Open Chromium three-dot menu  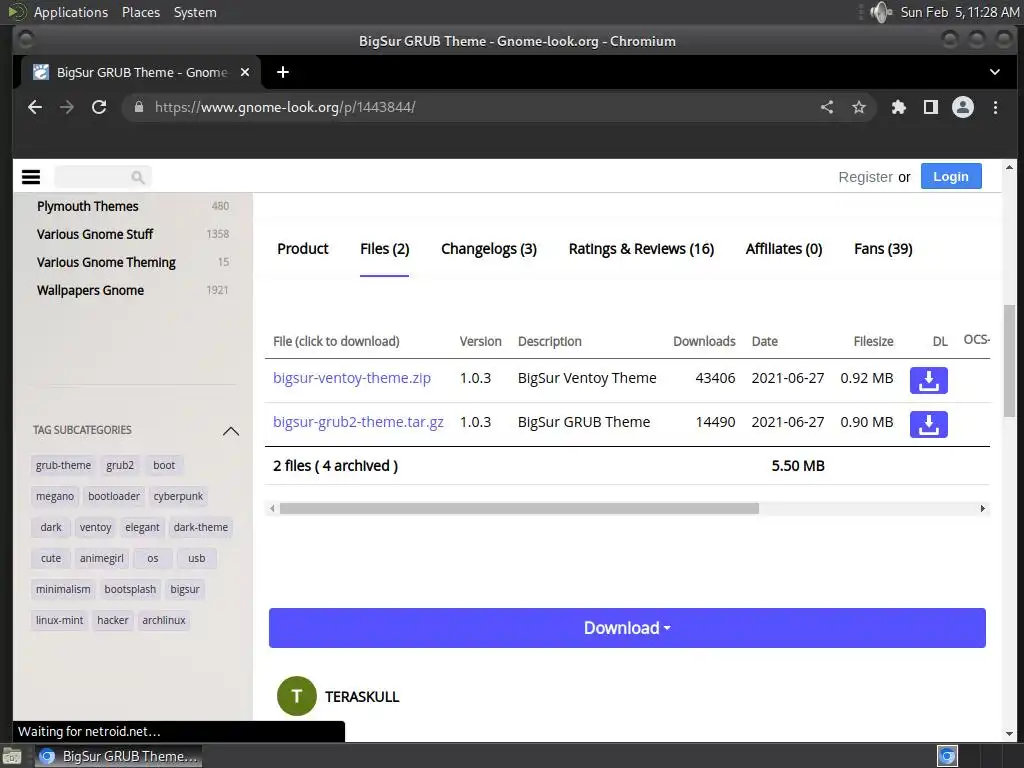pos(995,107)
